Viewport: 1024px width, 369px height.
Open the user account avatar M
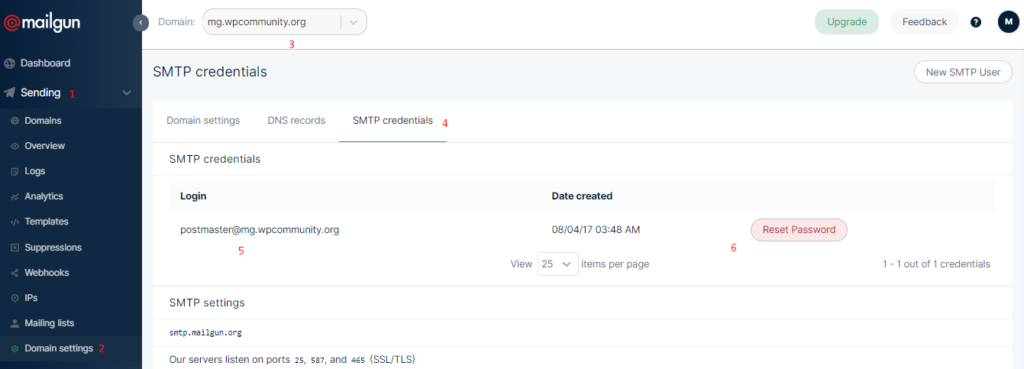[x=1008, y=22]
